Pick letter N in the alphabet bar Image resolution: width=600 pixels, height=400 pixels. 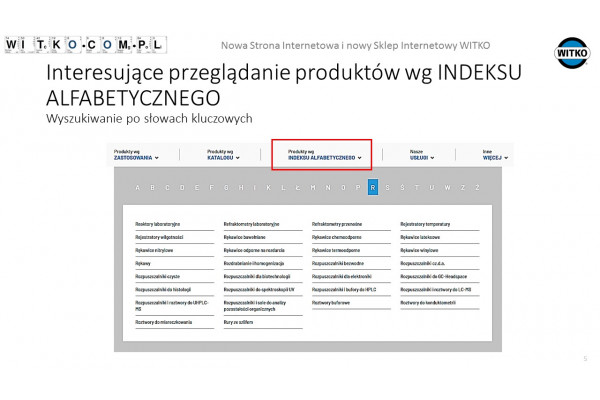point(328,188)
